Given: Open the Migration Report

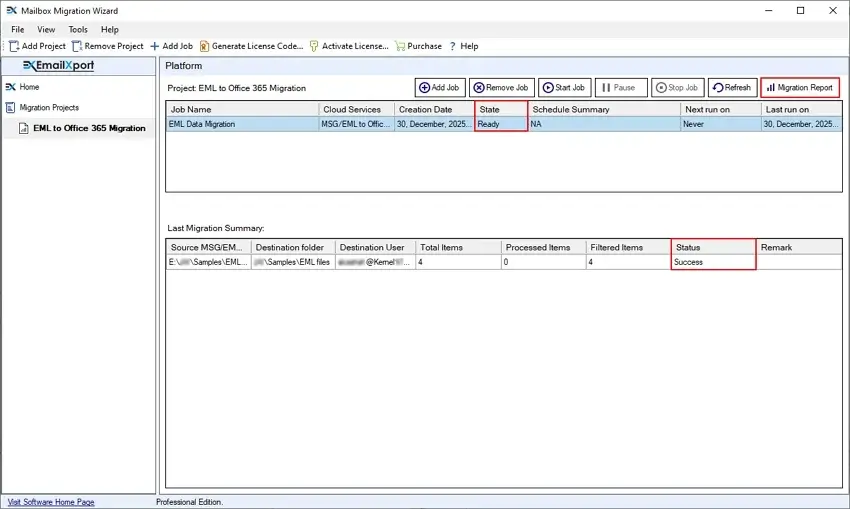Looking at the screenshot, I should pyautogui.click(x=800, y=87).
